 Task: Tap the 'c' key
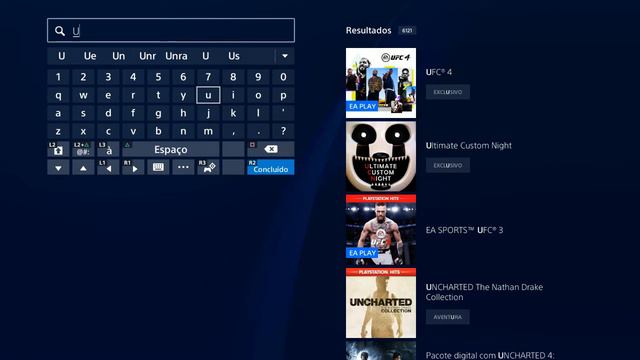coord(108,131)
